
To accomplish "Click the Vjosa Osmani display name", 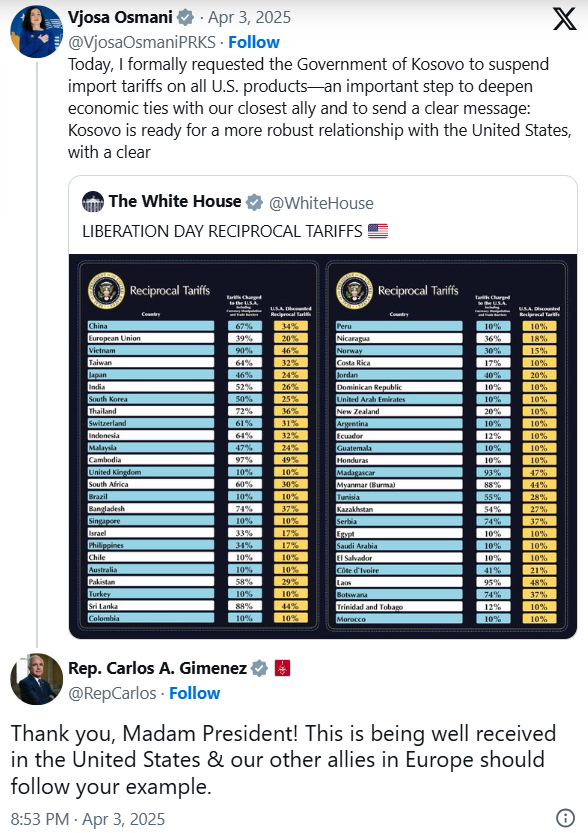I will pos(120,18).
